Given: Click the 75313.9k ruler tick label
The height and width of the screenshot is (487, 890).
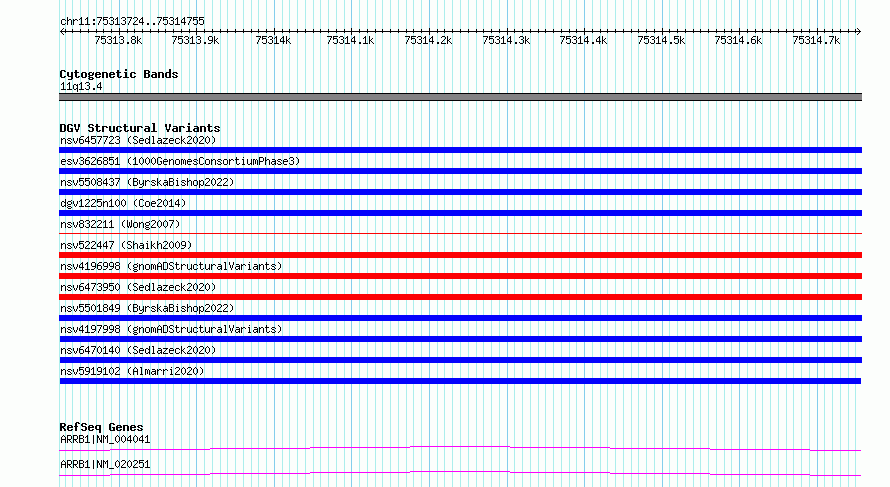Looking at the screenshot, I should tap(195, 40).
